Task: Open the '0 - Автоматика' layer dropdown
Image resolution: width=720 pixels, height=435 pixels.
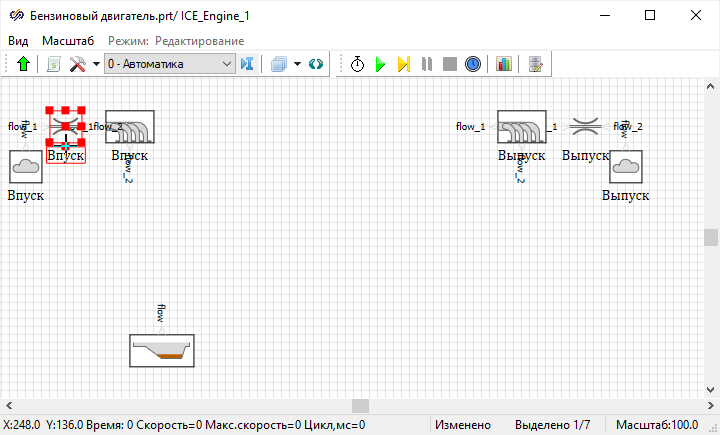Action: coord(169,64)
